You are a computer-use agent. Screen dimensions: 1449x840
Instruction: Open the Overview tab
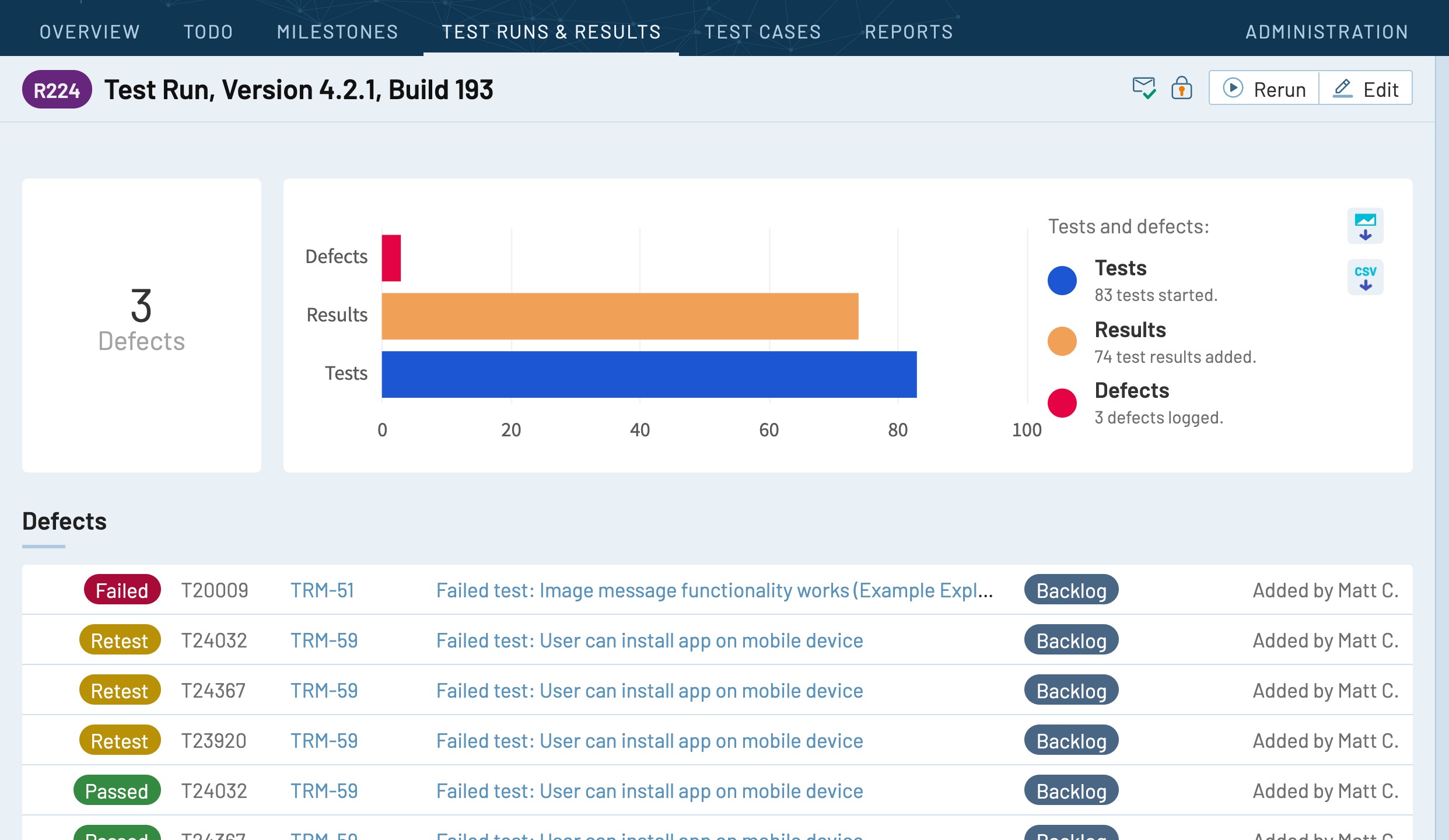point(89,32)
